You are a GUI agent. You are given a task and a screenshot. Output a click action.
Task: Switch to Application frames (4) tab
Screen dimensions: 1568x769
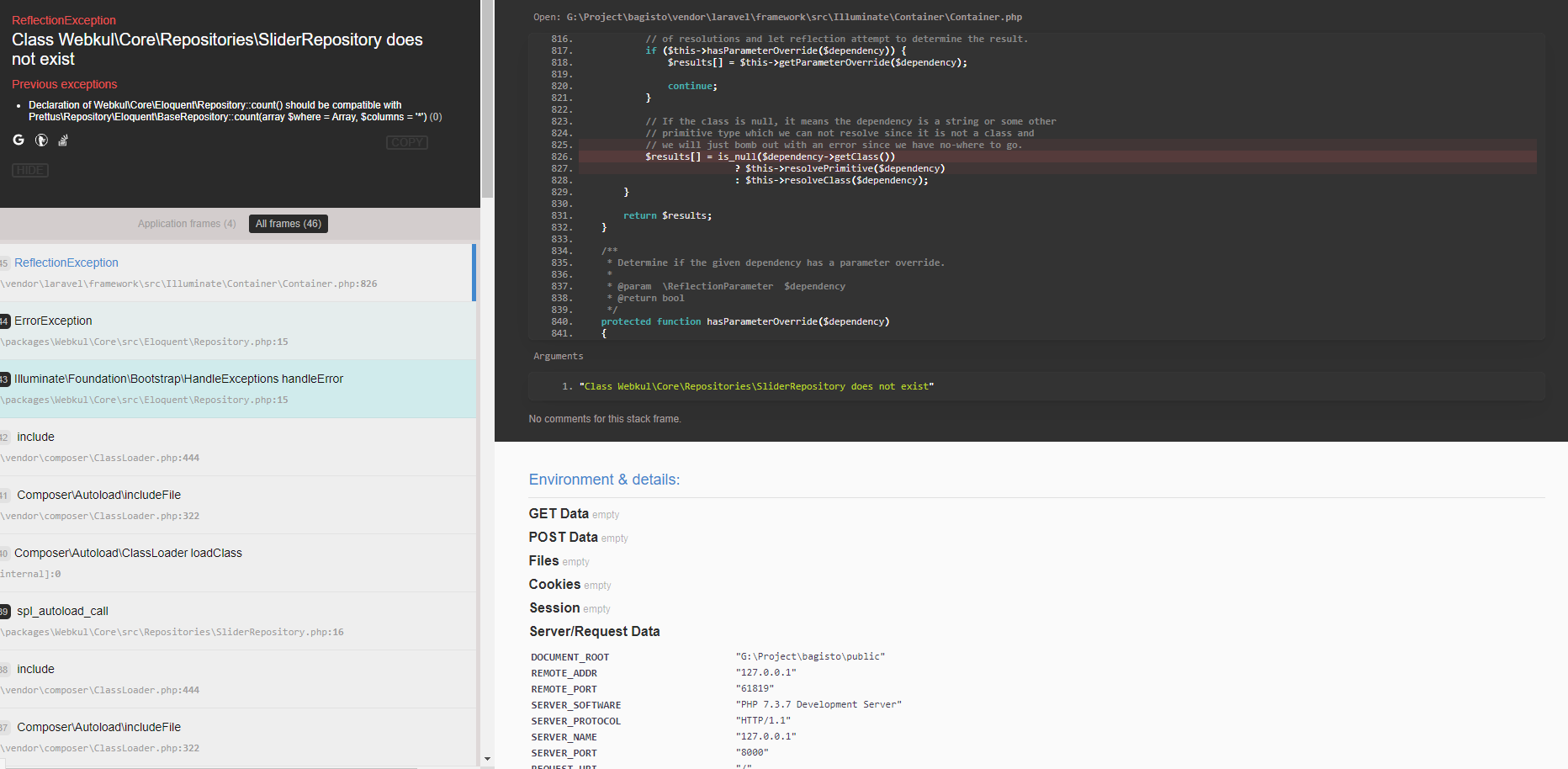pyautogui.click(x=187, y=224)
